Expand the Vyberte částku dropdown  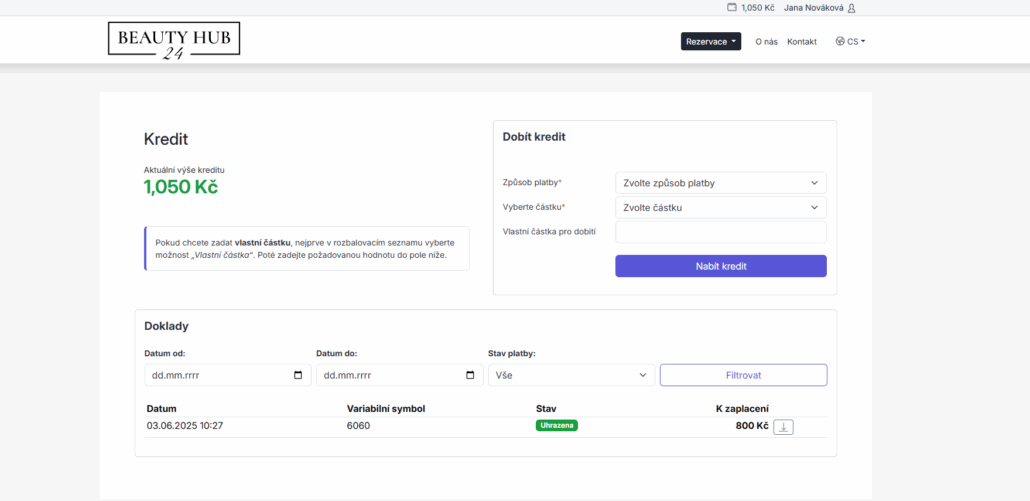[720, 208]
